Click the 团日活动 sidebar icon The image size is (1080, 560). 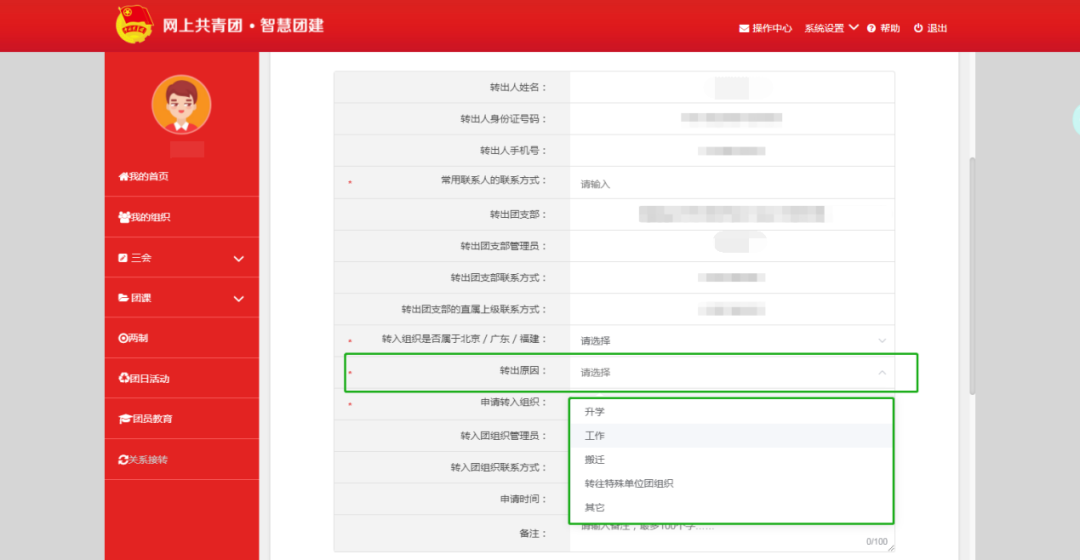[123, 378]
